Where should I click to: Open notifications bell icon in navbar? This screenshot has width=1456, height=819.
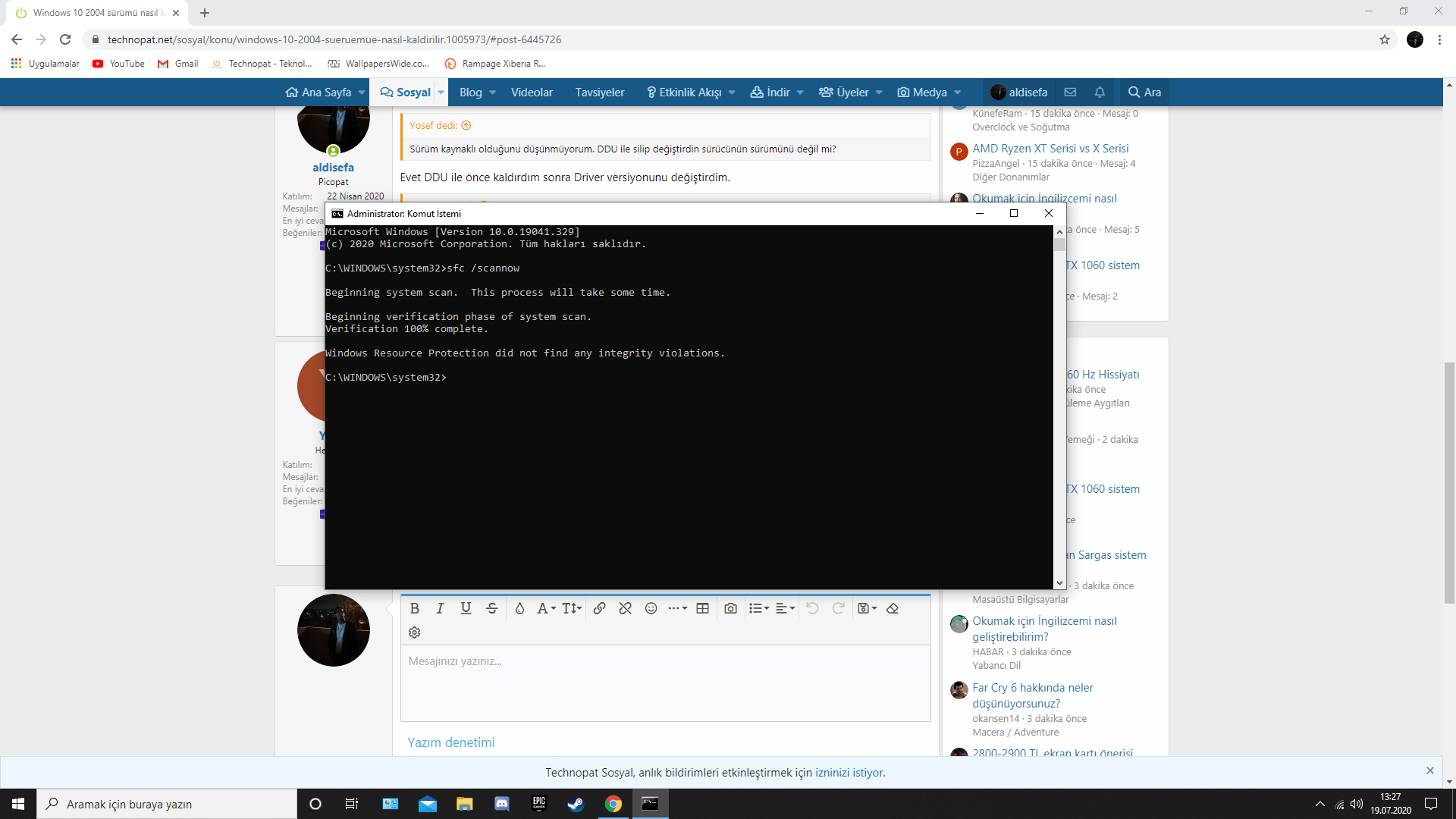(1100, 93)
